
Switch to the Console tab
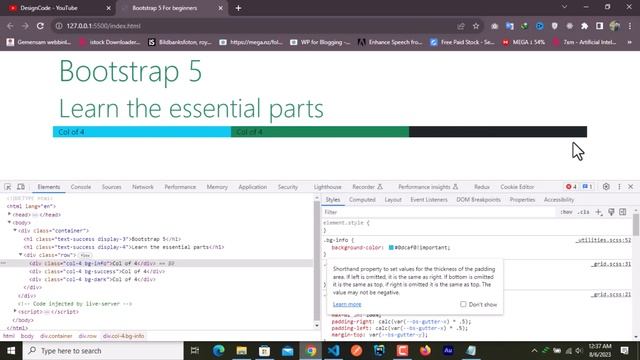81,187
